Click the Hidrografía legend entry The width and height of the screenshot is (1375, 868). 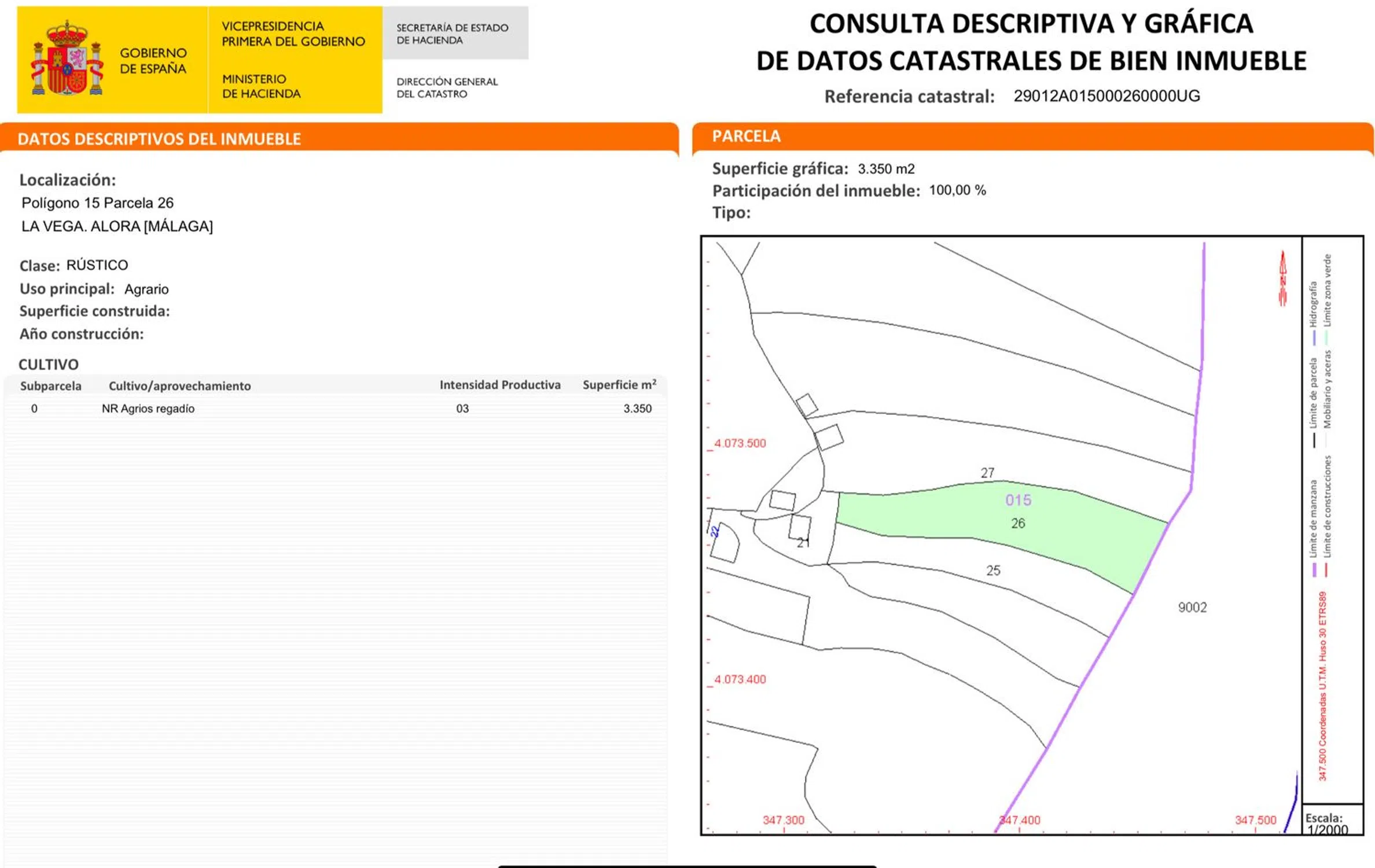click(1314, 313)
